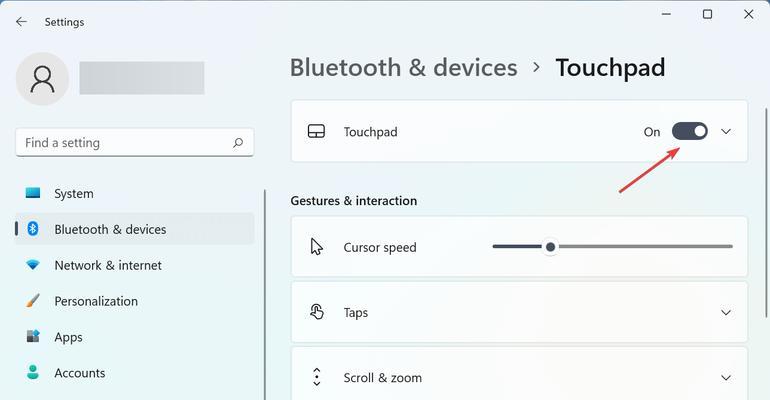Click the Scroll & zoom arrows icon
Viewport: 770px width, 400px height.
click(x=317, y=377)
